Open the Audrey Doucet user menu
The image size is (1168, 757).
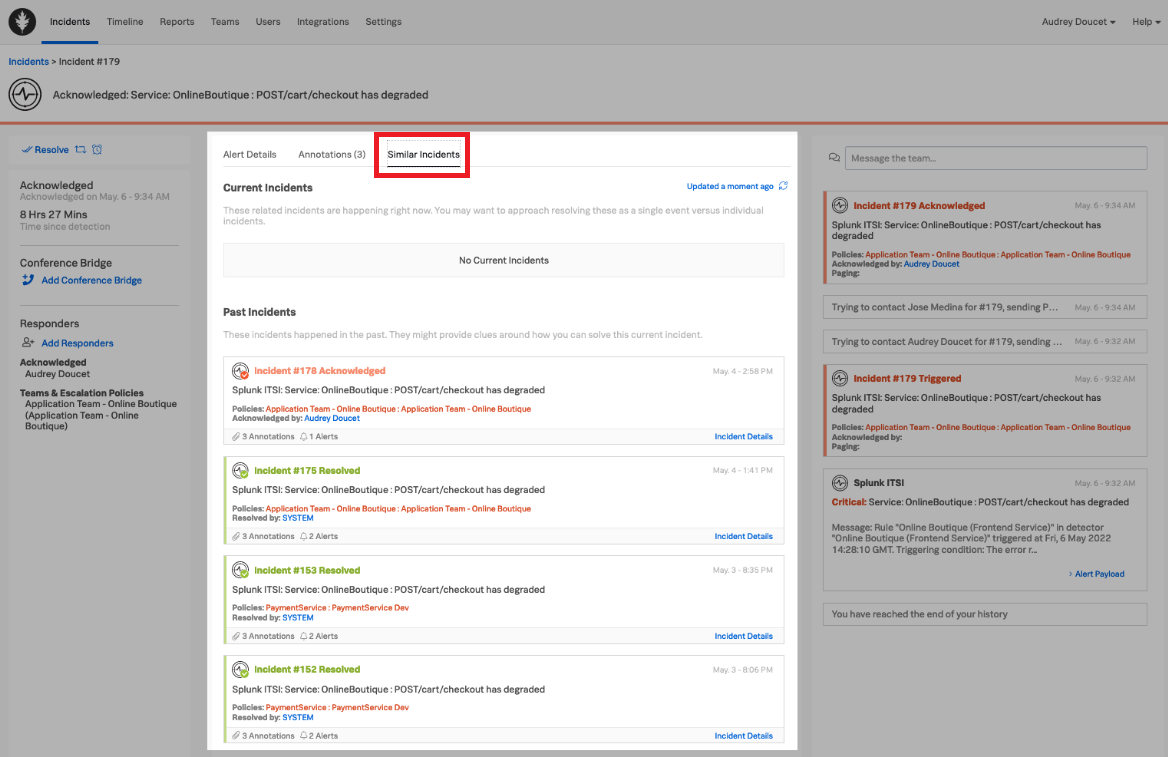[1078, 22]
